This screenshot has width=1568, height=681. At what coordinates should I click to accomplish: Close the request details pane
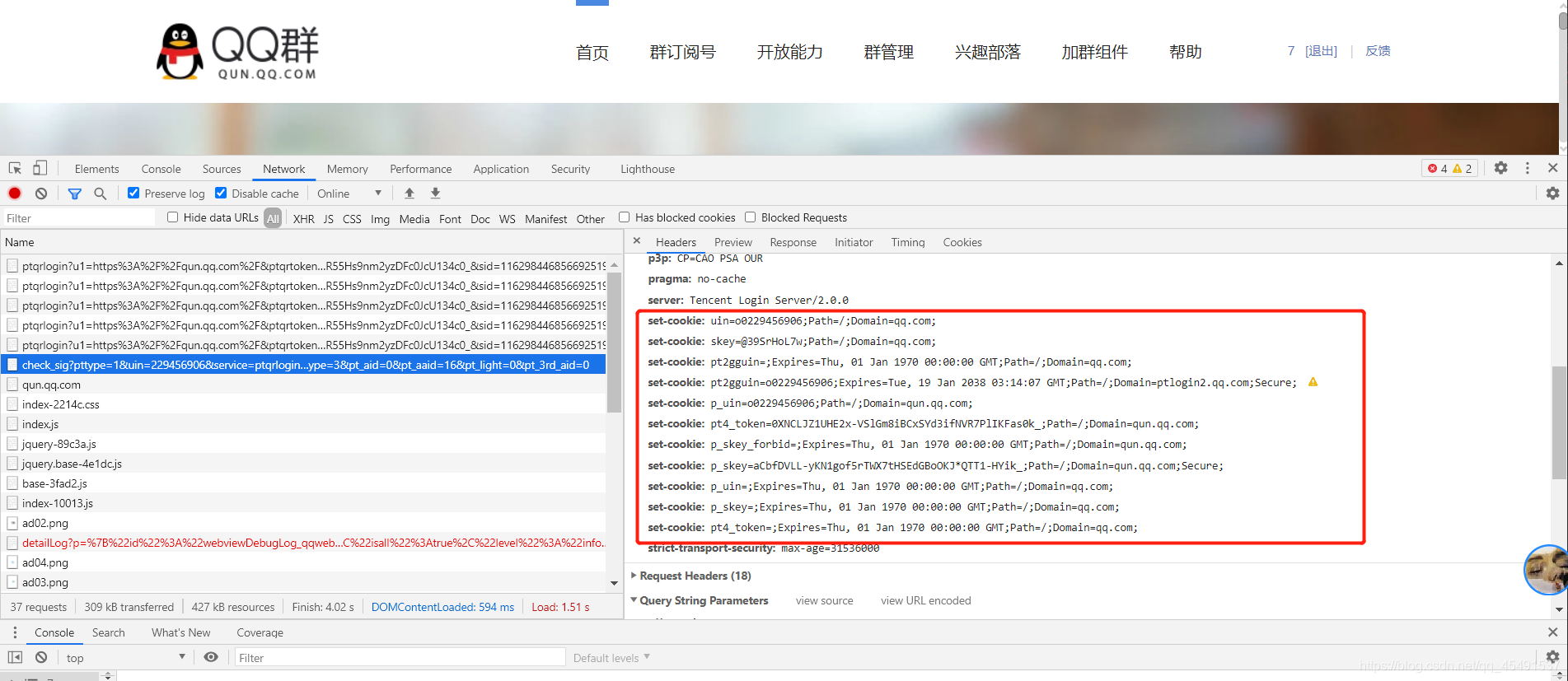click(x=637, y=241)
